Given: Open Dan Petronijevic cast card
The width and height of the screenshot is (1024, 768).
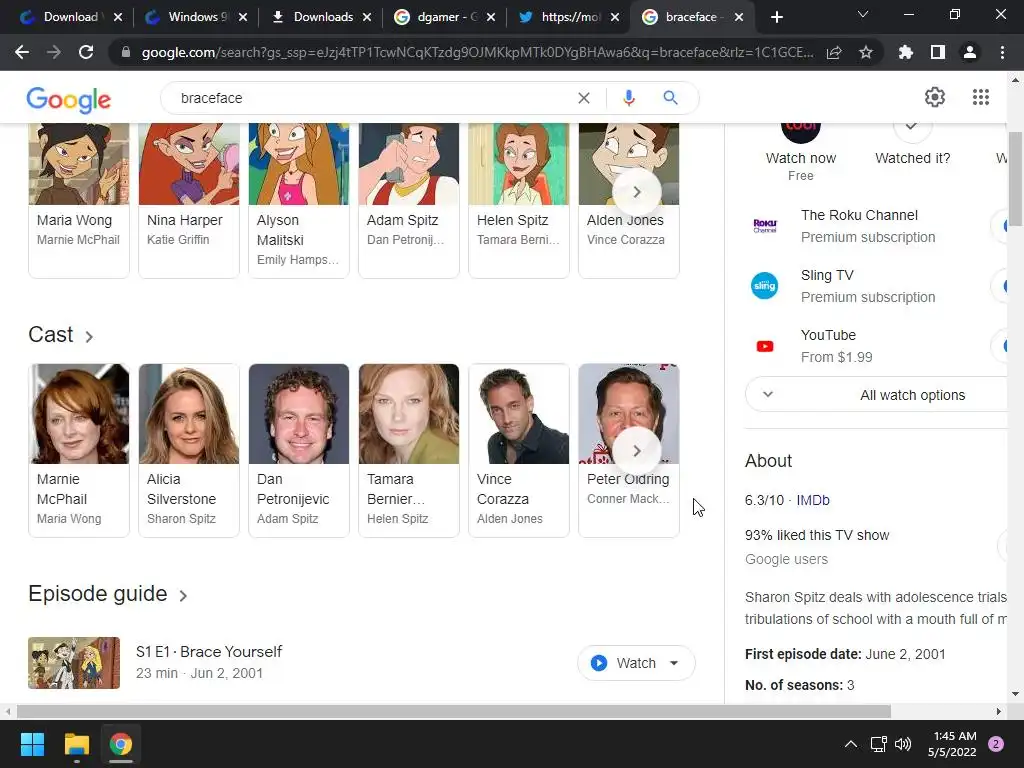Looking at the screenshot, I should (298, 451).
